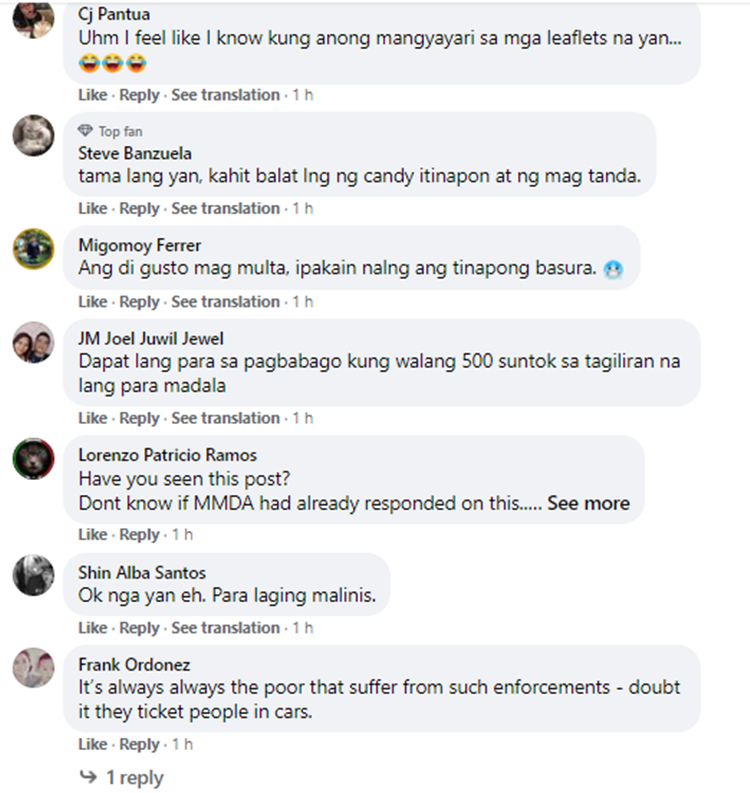Open Steve Banzuela's avatar photo
Viewport: 750px width, 793px height.
(33, 136)
